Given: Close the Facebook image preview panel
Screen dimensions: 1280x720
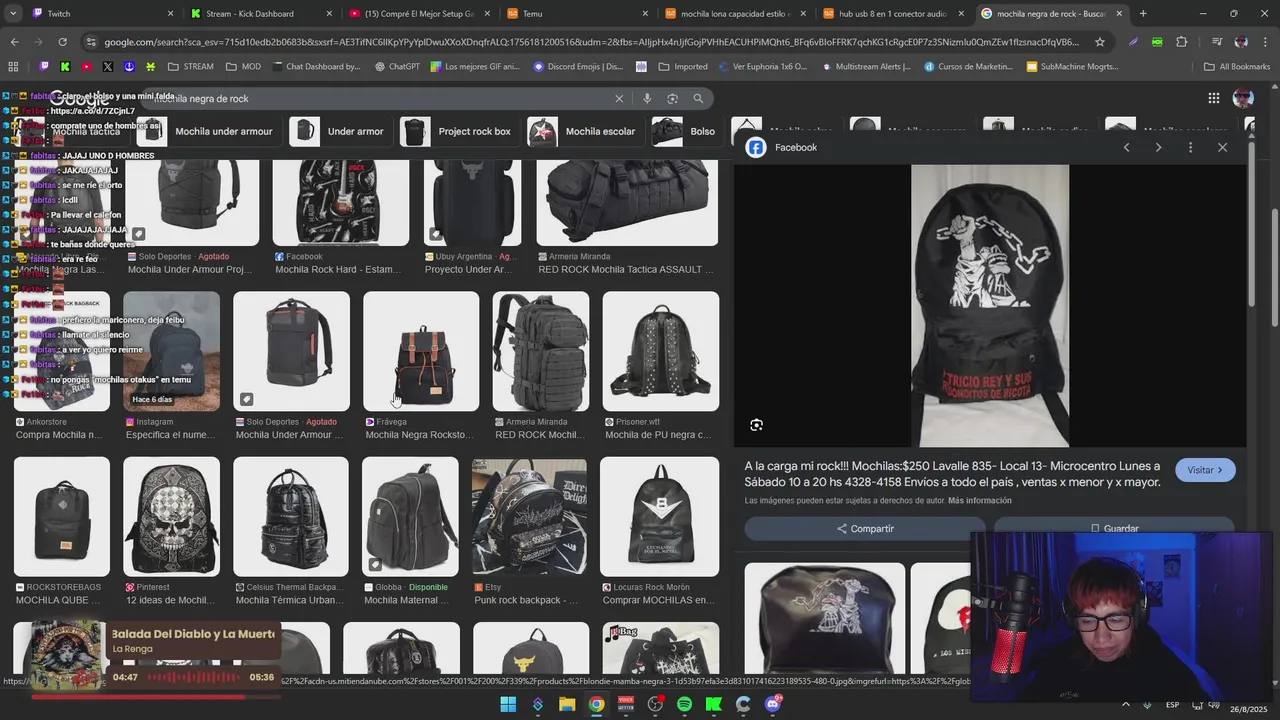Looking at the screenshot, I should (x=1222, y=147).
